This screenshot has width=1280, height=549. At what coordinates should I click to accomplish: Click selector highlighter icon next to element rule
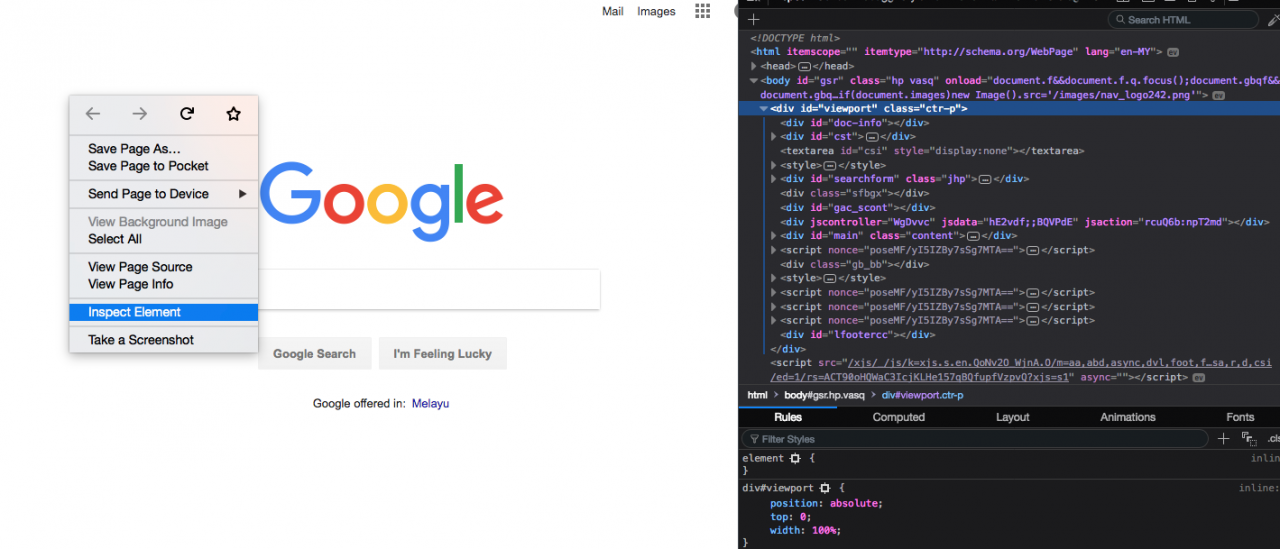tap(795, 458)
